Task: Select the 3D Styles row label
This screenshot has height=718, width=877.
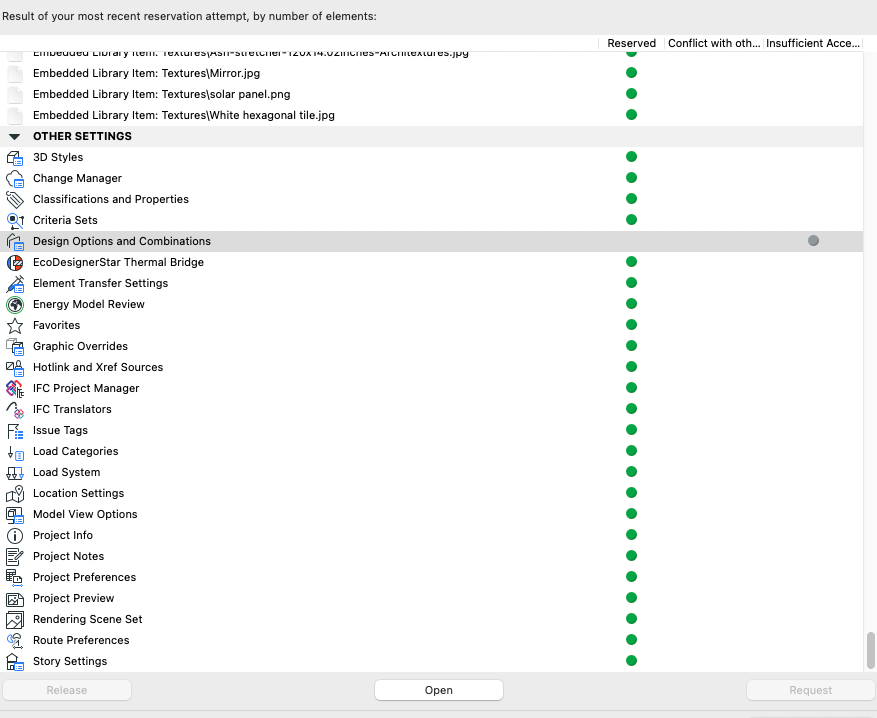Action: click(58, 158)
